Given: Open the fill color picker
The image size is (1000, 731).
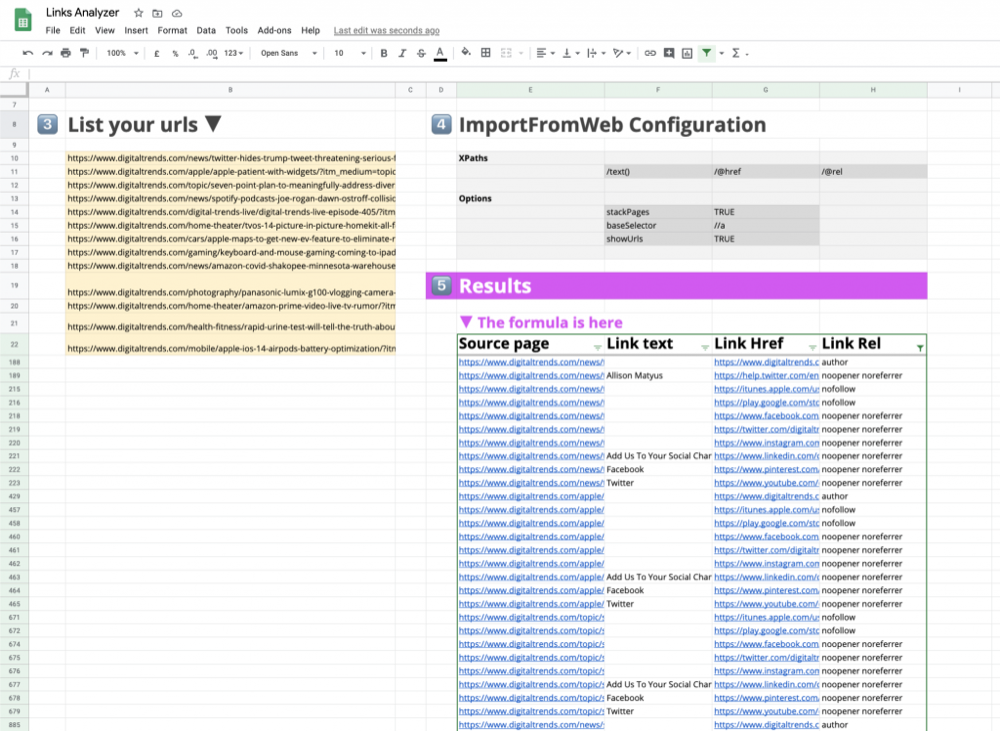Looking at the screenshot, I should pos(466,53).
